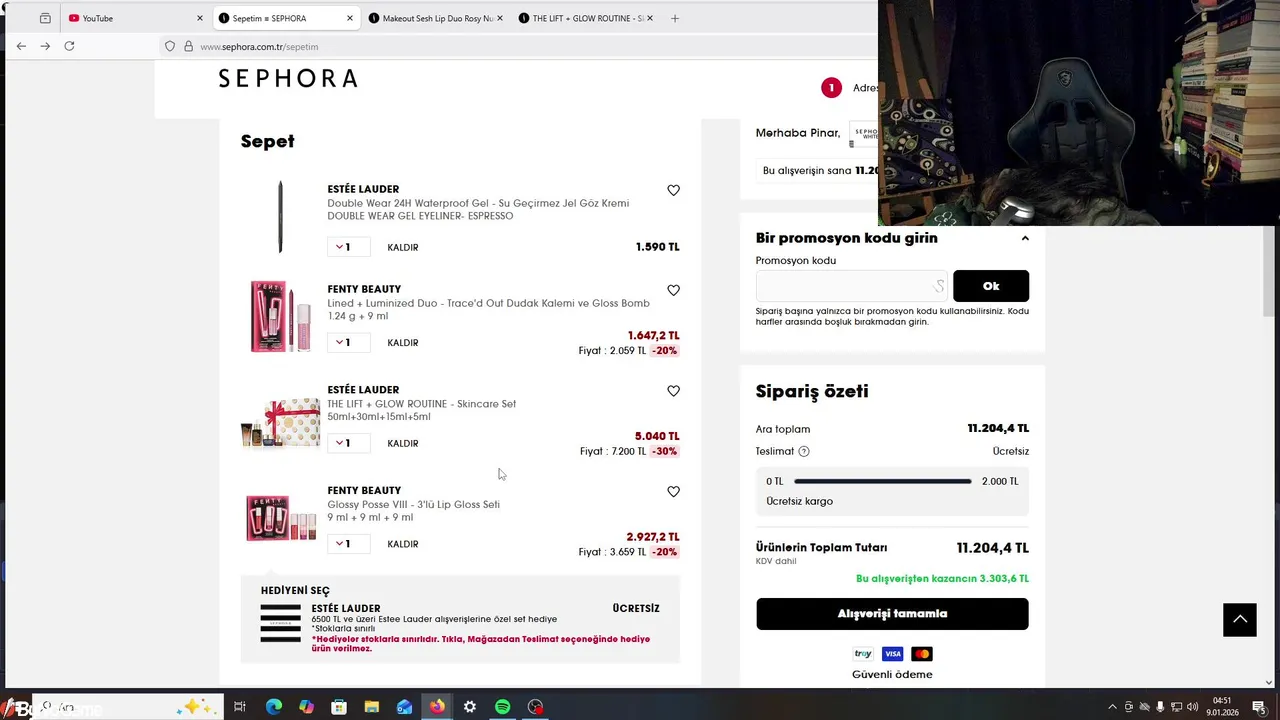Click the free shipping progress bar
This screenshot has height=720, width=1280.
point(882,481)
